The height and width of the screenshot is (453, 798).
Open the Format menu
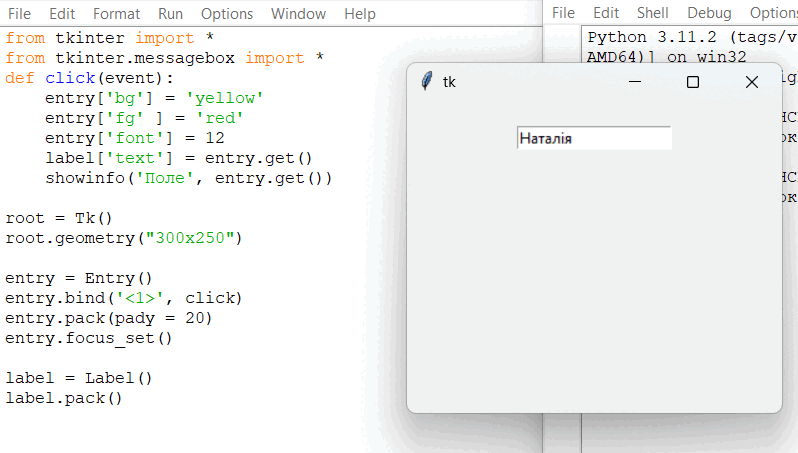pos(116,14)
